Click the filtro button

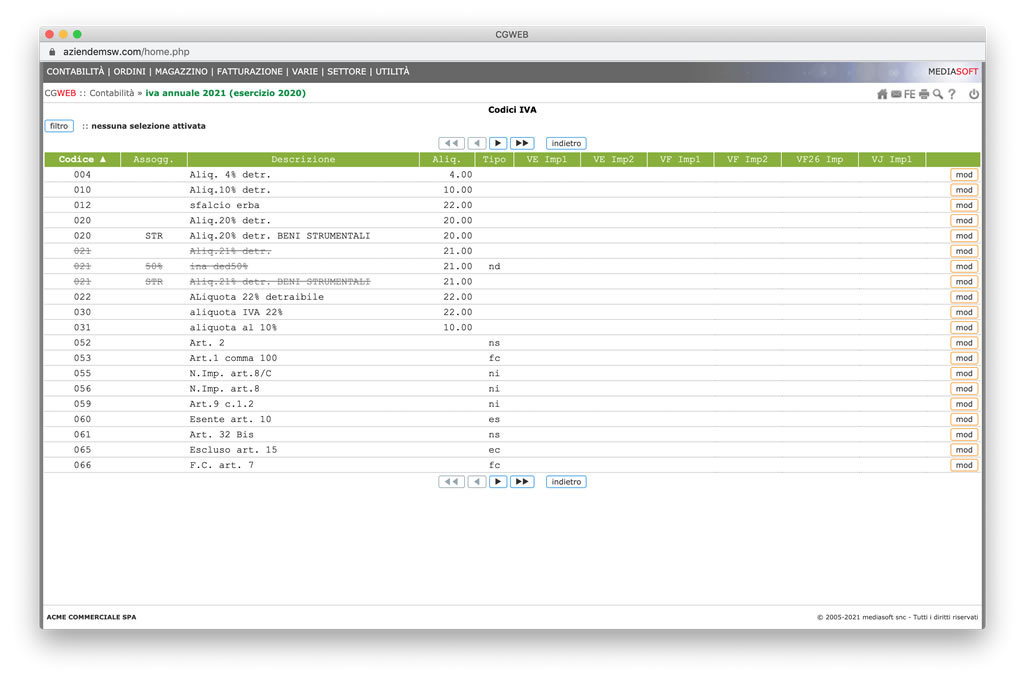pos(59,126)
